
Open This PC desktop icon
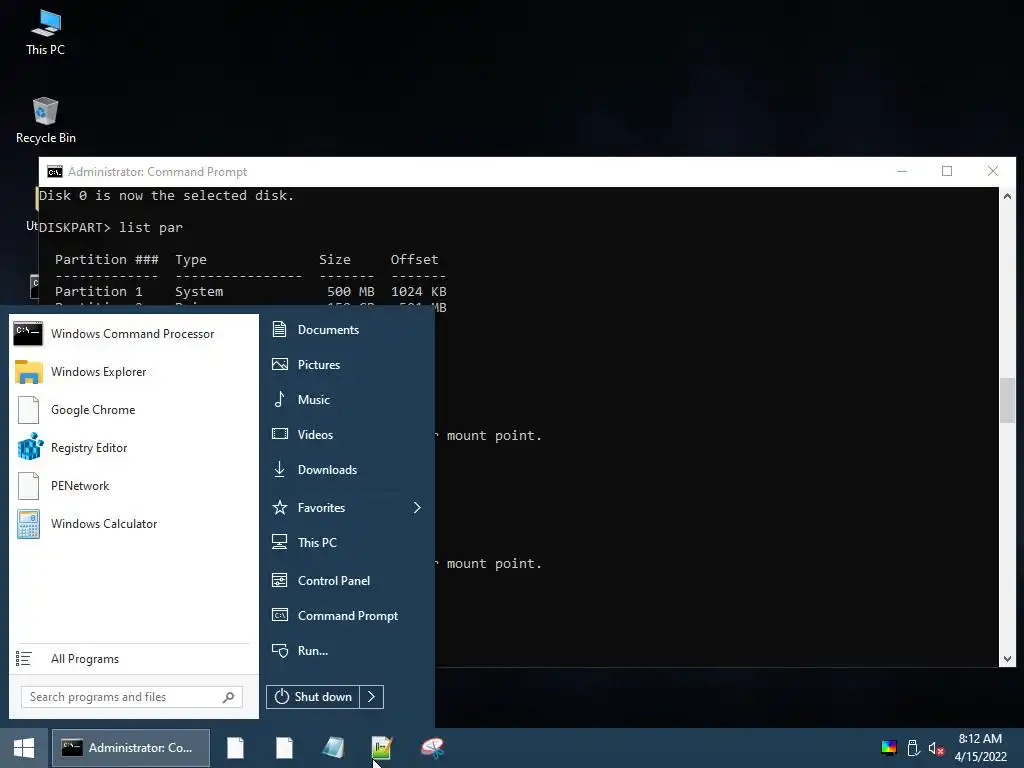[x=46, y=33]
